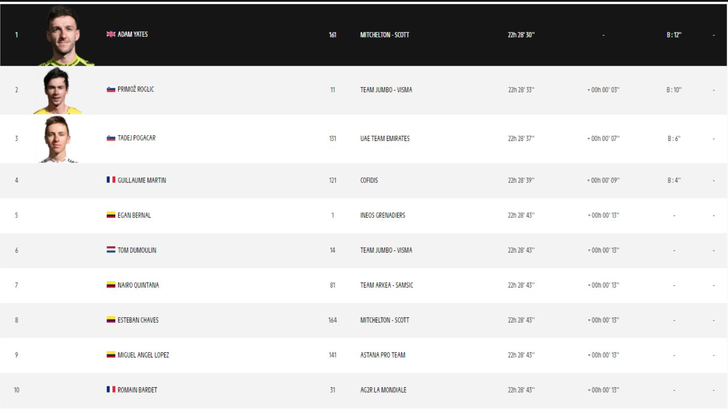Click the AG2R La Mondiale team name

[x=384, y=390]
